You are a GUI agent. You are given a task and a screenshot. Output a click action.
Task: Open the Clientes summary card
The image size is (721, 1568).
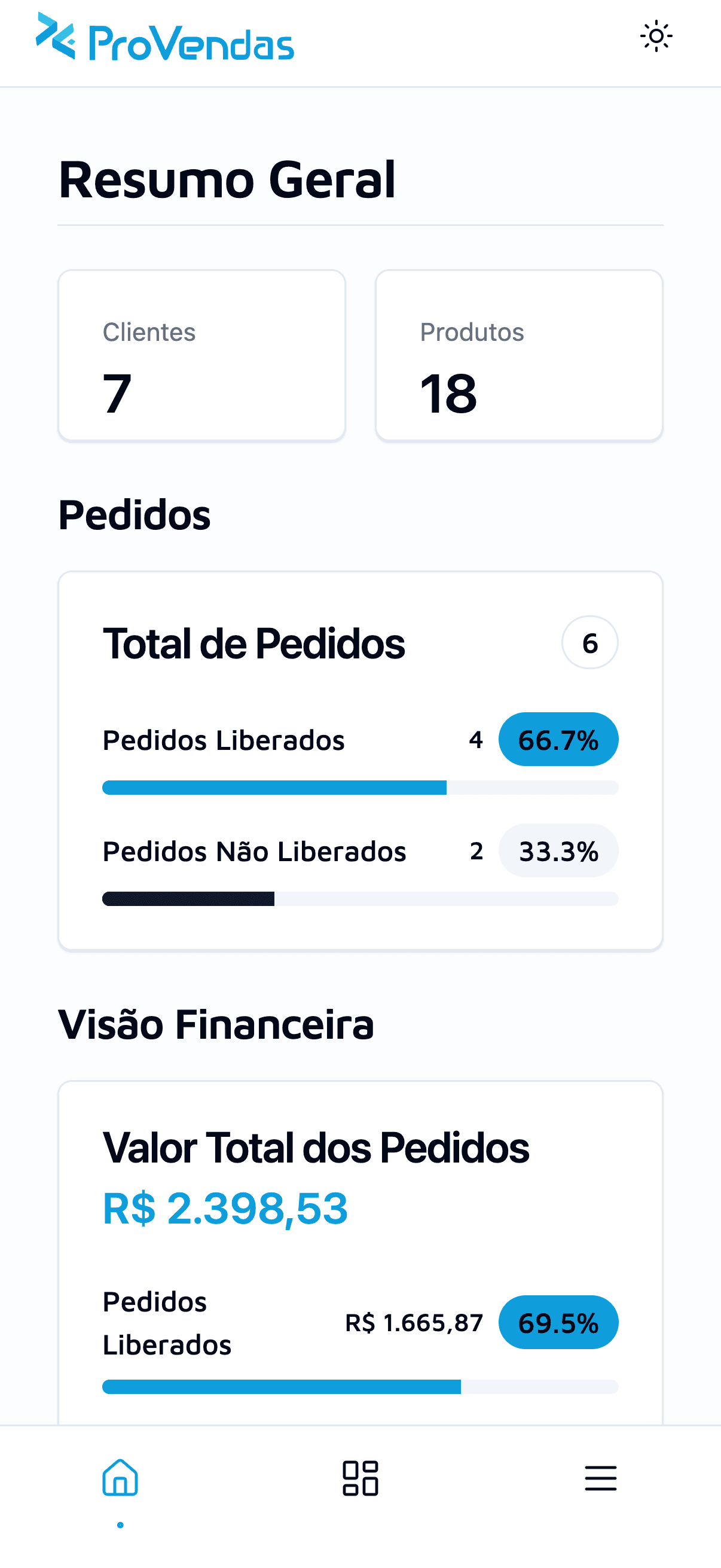tap(202, 355)
